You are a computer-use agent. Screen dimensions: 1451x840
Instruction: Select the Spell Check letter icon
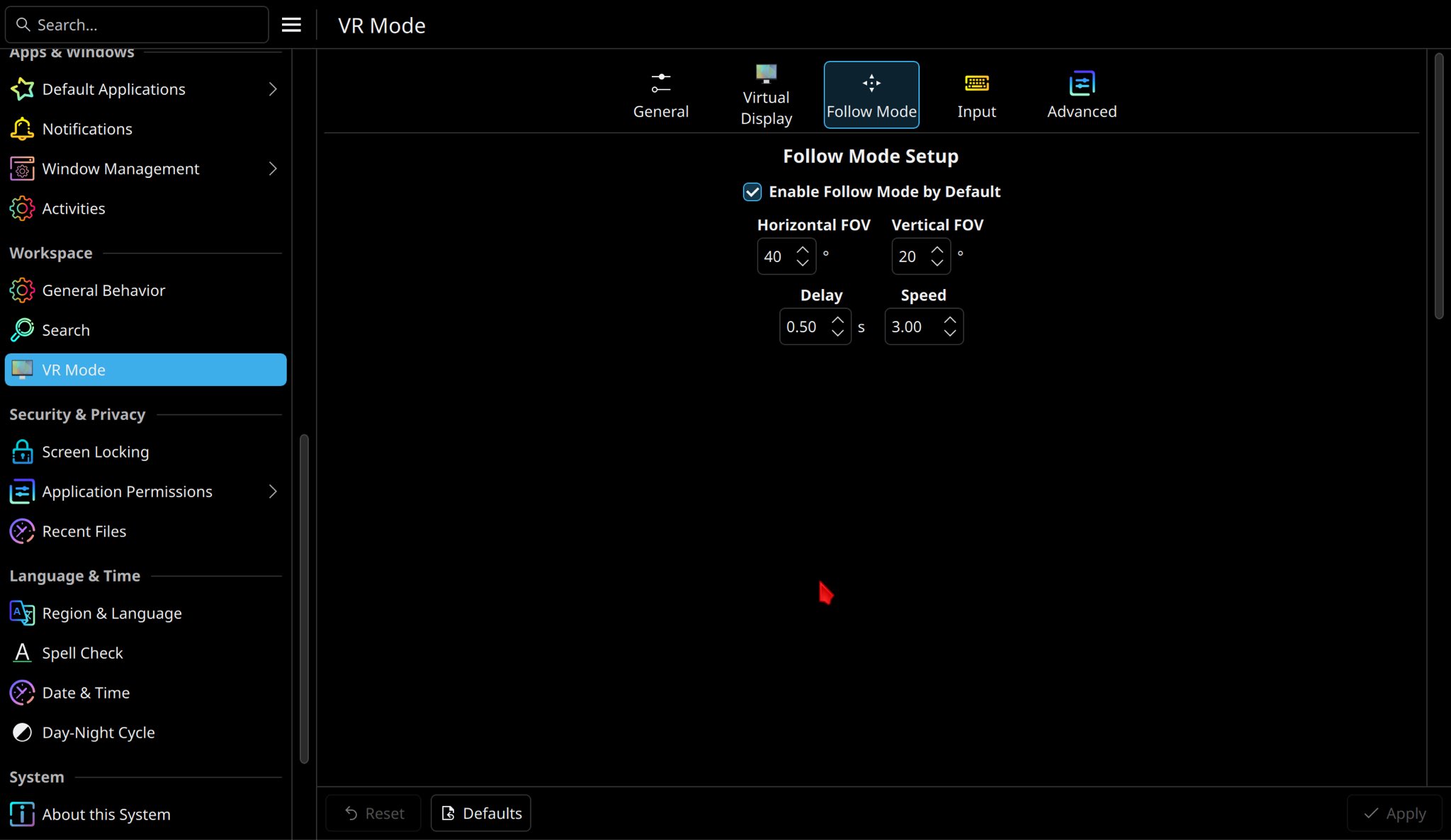click(x=22, y=653)
